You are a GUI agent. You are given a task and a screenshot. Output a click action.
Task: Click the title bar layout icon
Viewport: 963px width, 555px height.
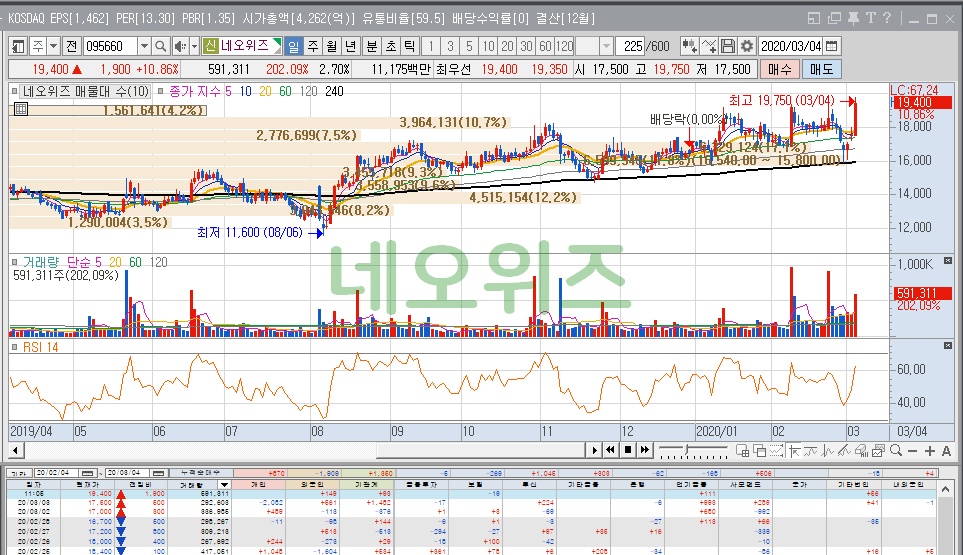[x=814, y=18]
